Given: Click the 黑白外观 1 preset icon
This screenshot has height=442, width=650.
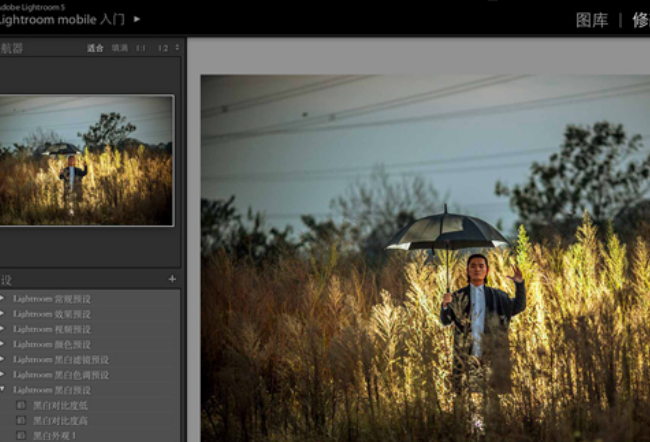Looking at the screenshot, I should [21, 436].
